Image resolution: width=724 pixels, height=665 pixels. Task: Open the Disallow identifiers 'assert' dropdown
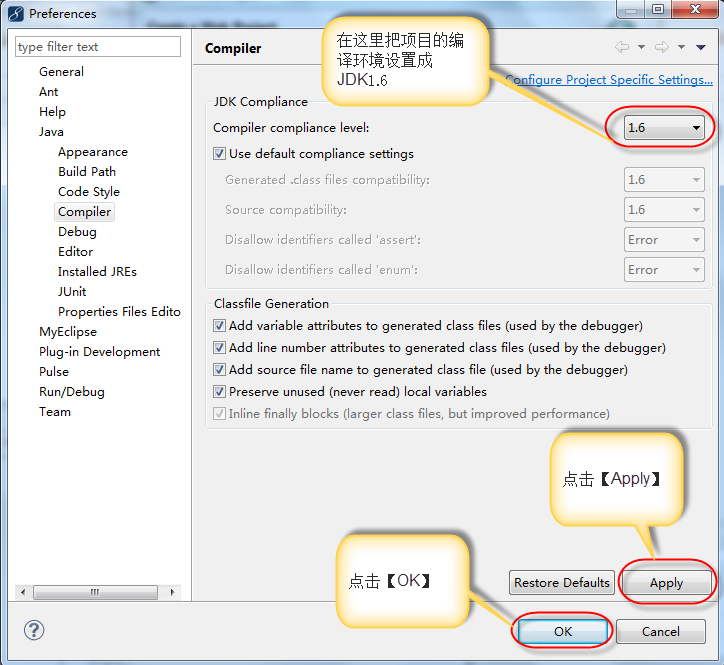[664, 240]
